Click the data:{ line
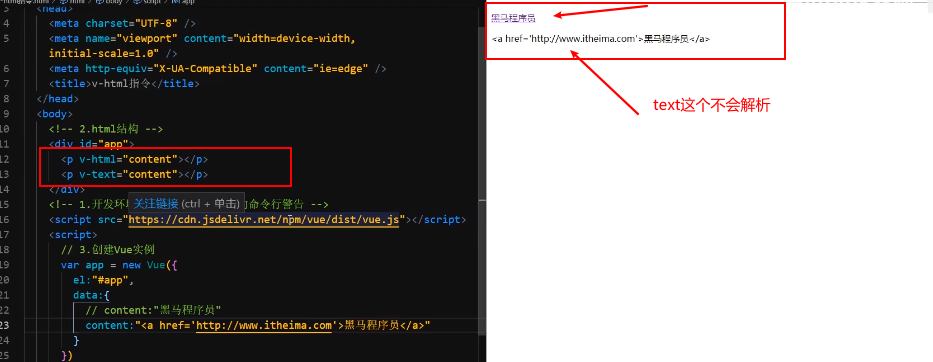This screenshot has height=362, width=933. (92, 295)
